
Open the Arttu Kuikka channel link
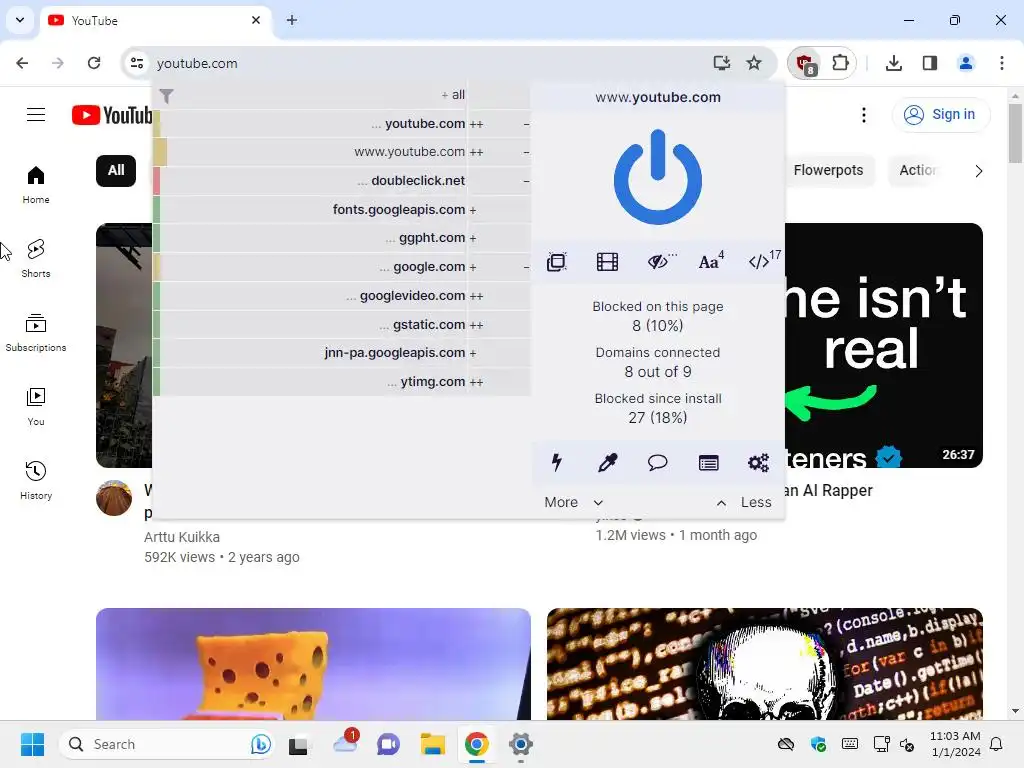pos(182,537)
